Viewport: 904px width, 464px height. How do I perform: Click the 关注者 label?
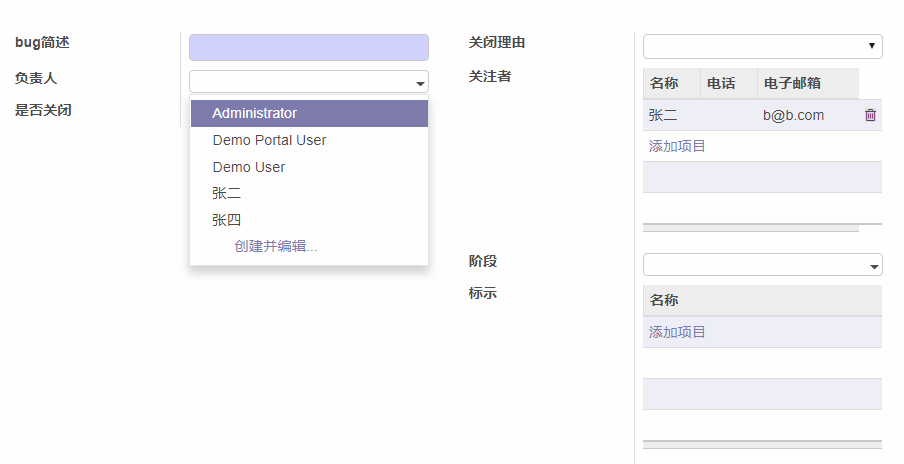click(x=489, y=76)
